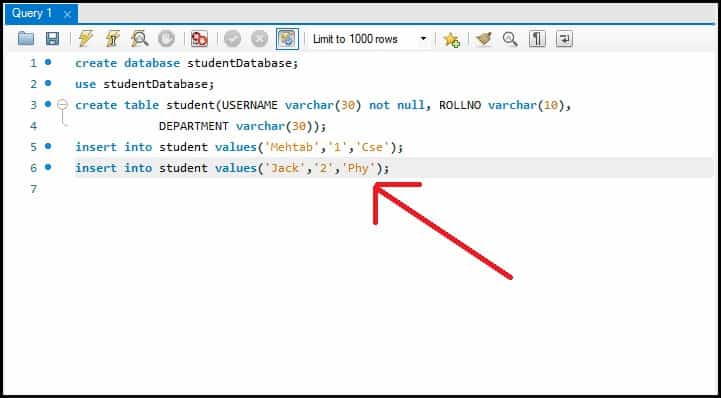Beautify query with the broom icon

(x=483, y=39)
